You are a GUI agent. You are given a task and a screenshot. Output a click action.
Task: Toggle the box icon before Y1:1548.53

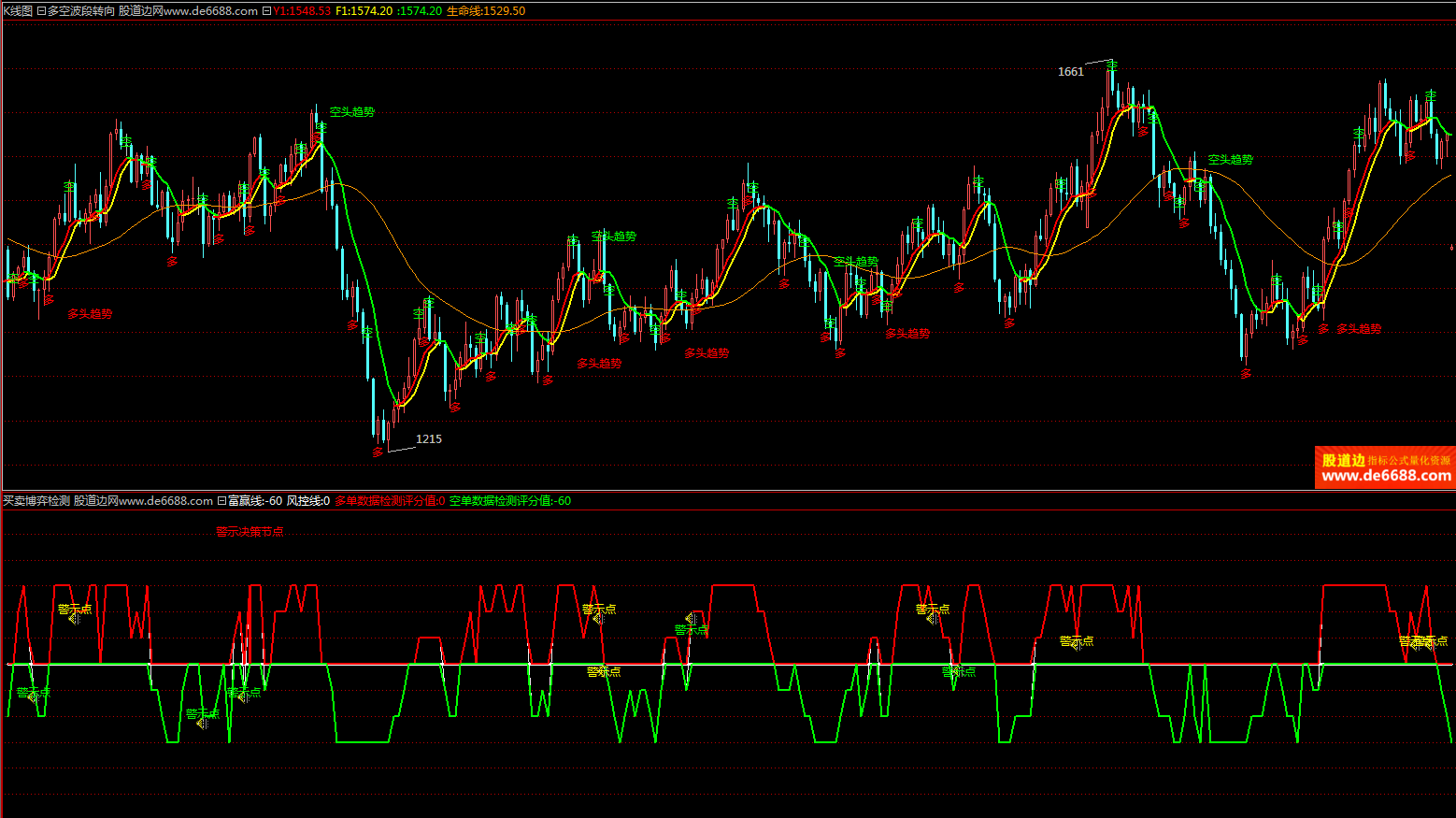(267, 11)
